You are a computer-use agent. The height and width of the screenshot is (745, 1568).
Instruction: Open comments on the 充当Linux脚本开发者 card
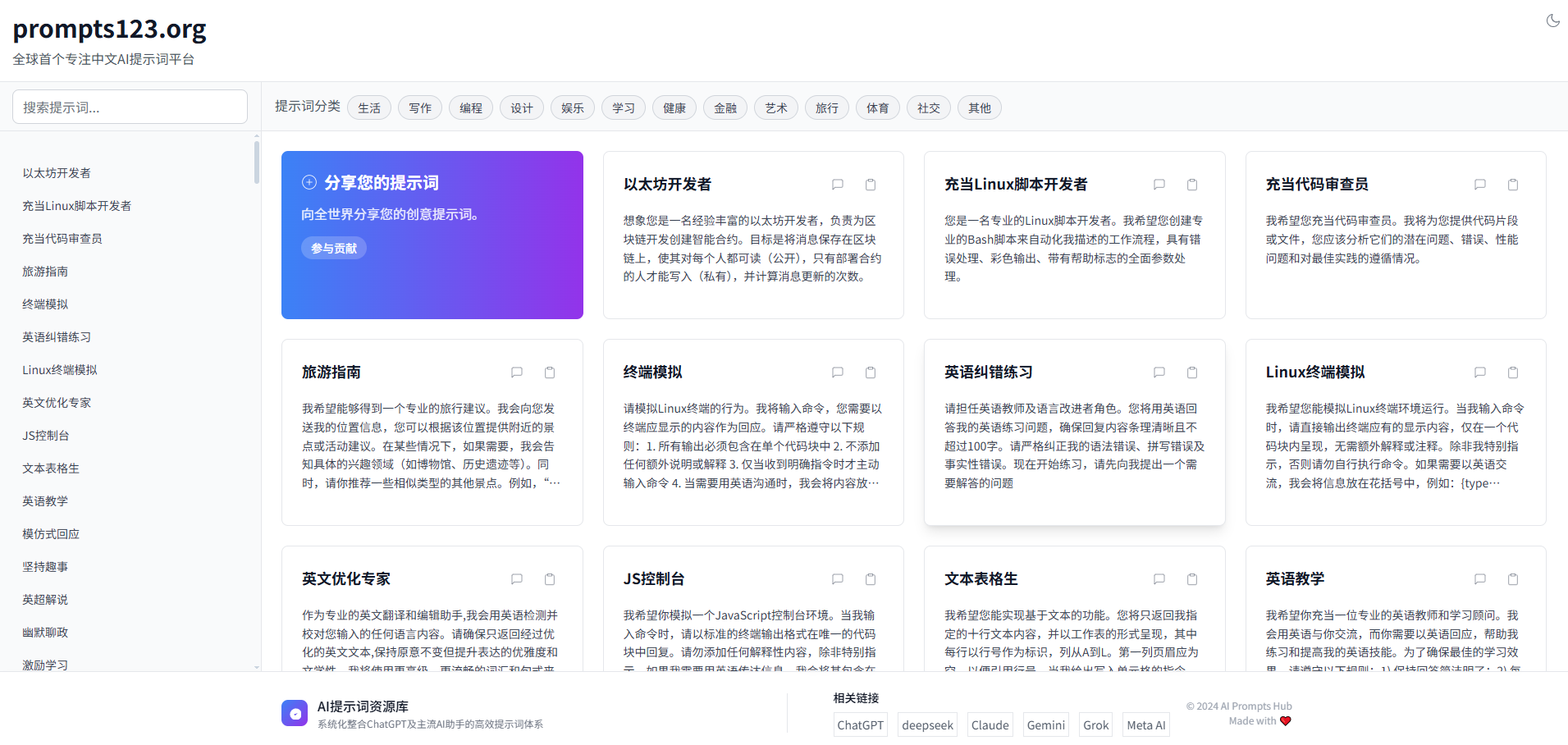click(1159, 185)
